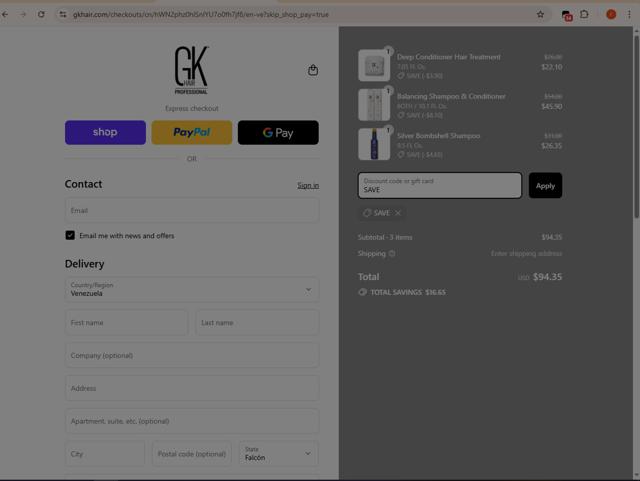Open the extensions puzzle icon
Viewport: 640px width, 481px height.
pos(584,14)
